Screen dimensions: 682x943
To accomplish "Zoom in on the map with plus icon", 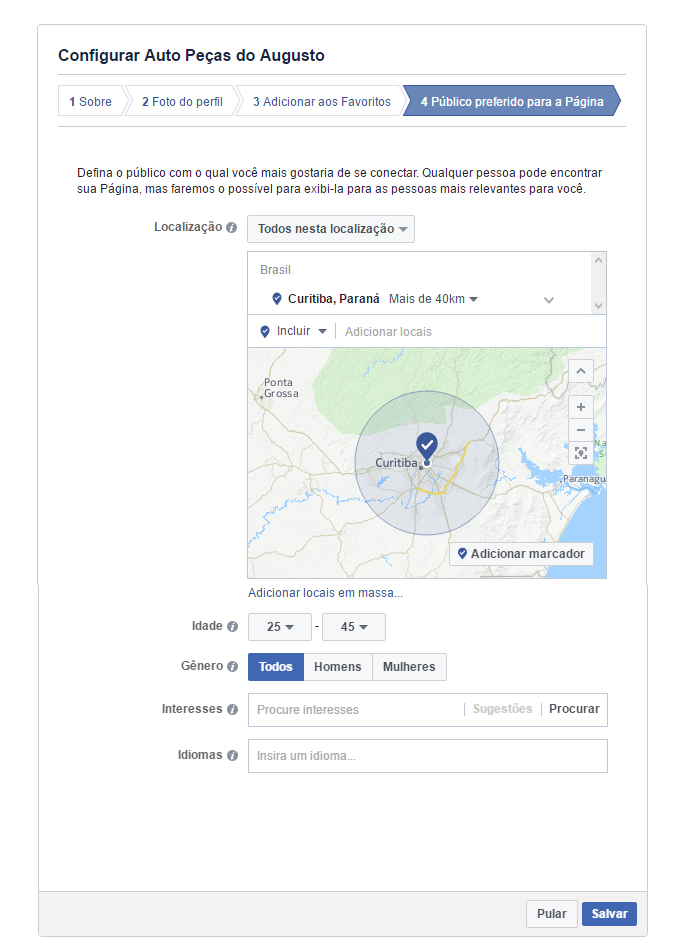I will (581, 407).
